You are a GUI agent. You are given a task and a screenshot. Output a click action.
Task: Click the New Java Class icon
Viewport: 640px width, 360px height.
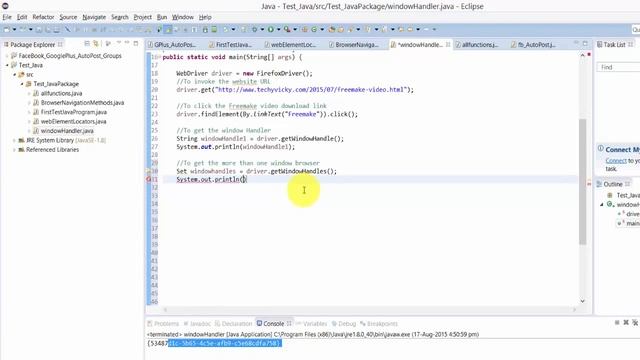[x=314, y=29]
